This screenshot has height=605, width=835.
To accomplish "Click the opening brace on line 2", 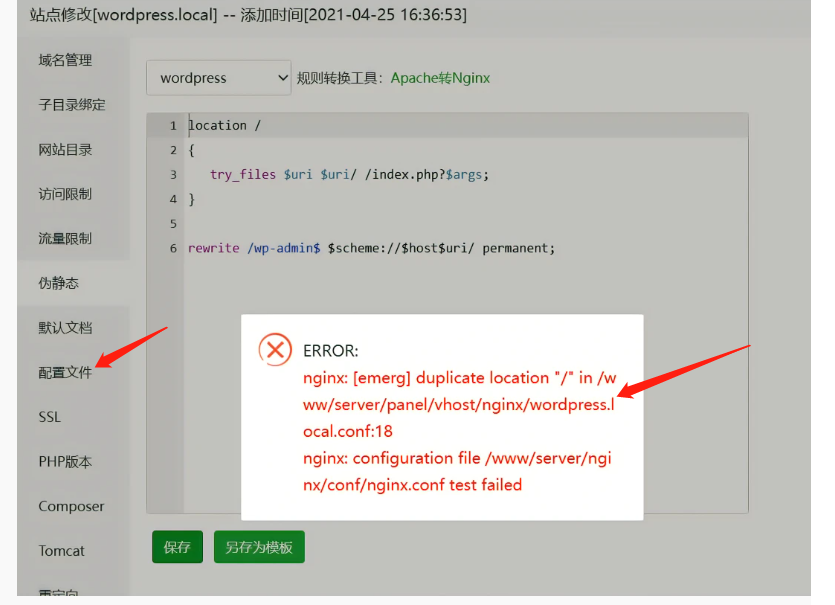I will 192,150.
